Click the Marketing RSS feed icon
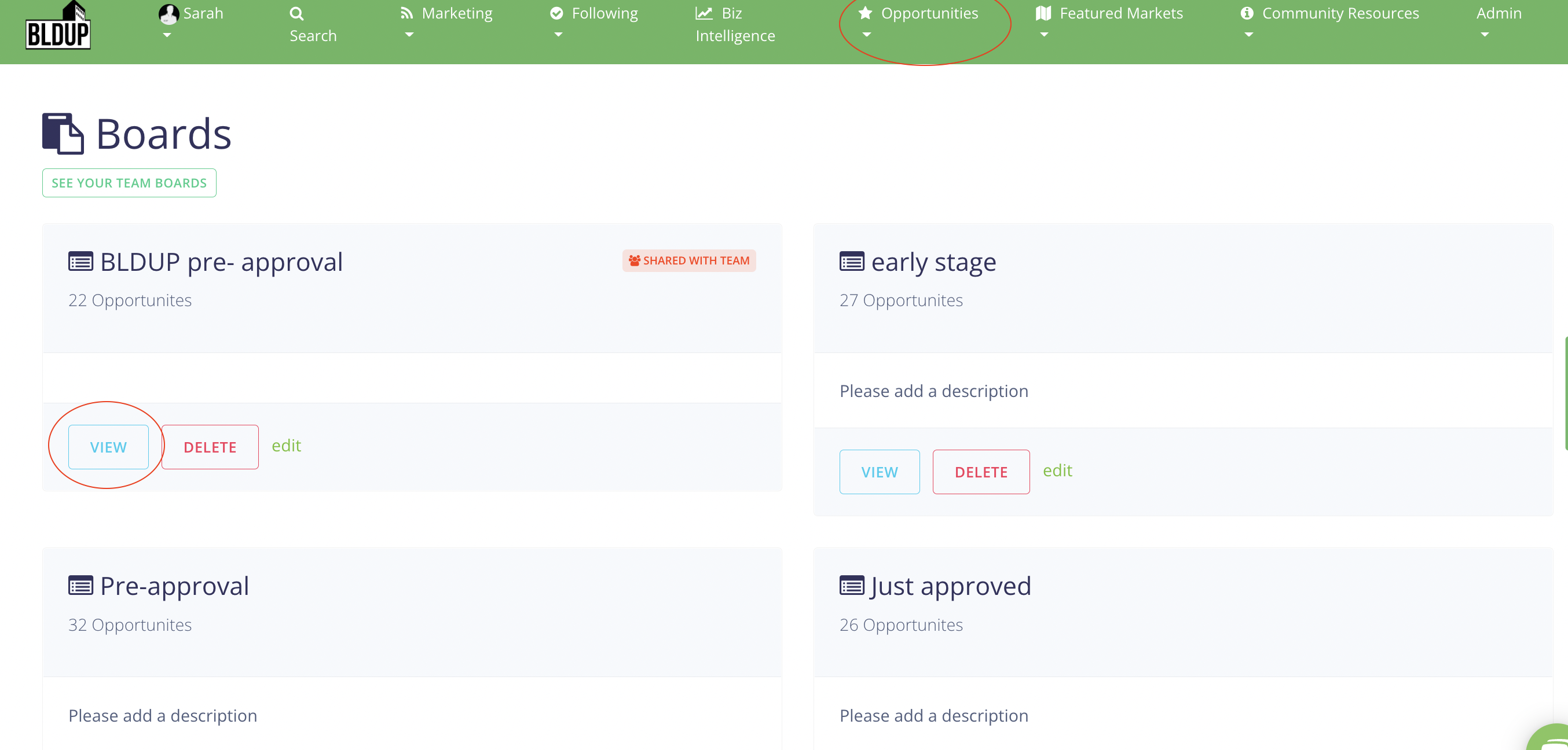The height and width of the screenshot is (750, 1568). pyautogui.click(x=406, y=13)
